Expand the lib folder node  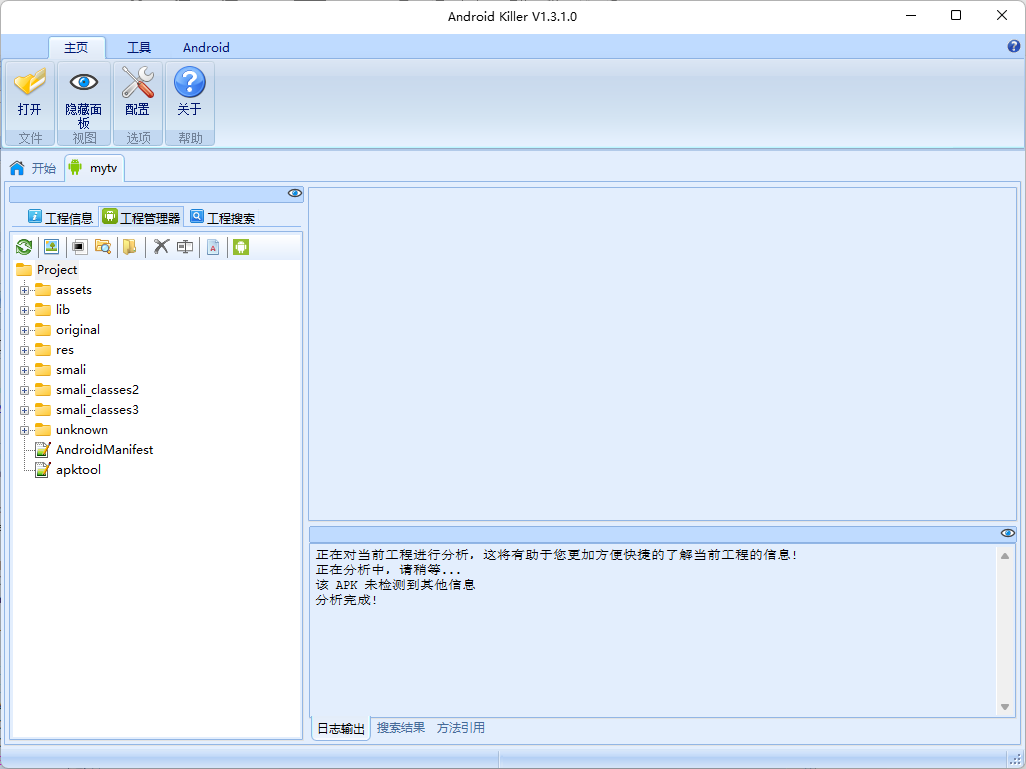coord(24,310)
